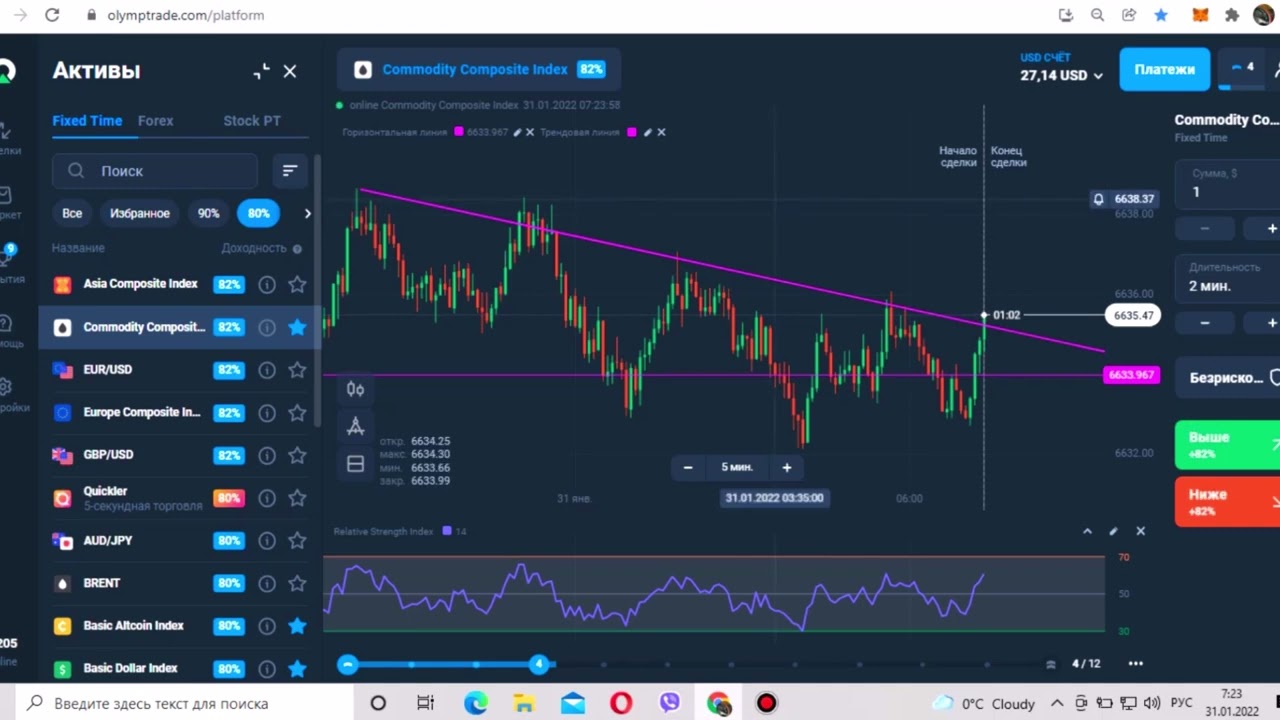Open Opera browser from the taskbar
1280x720 pixels.
point(621,703)
